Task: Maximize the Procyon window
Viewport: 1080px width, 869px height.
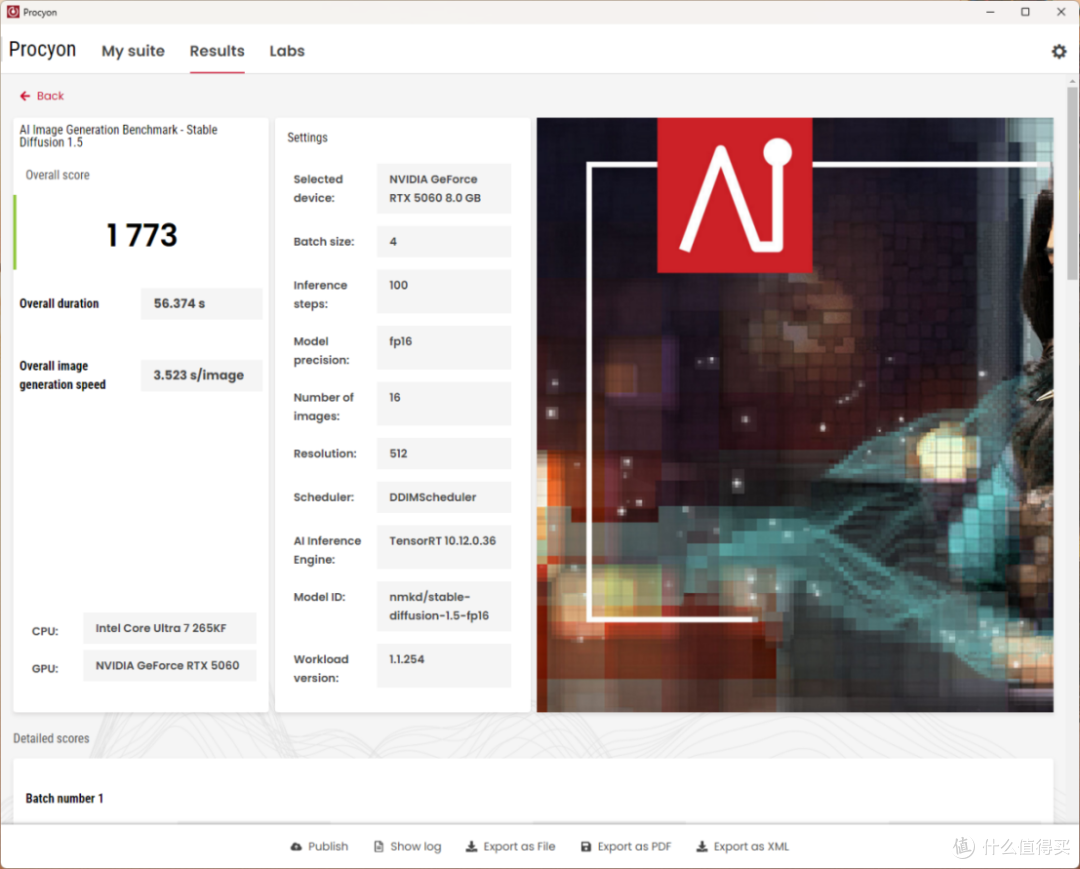Action: (x=1025, y=12)
